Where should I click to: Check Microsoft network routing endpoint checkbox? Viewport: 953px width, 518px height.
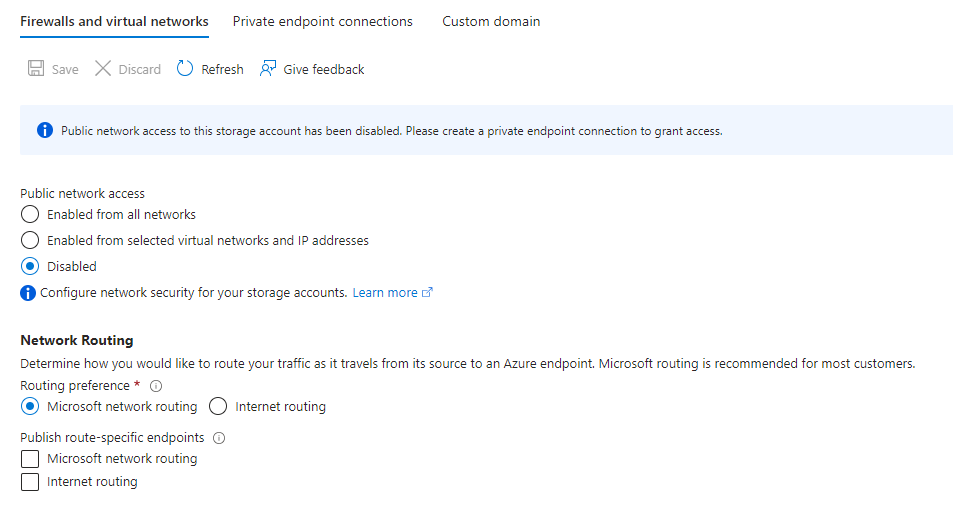point(30,459)
